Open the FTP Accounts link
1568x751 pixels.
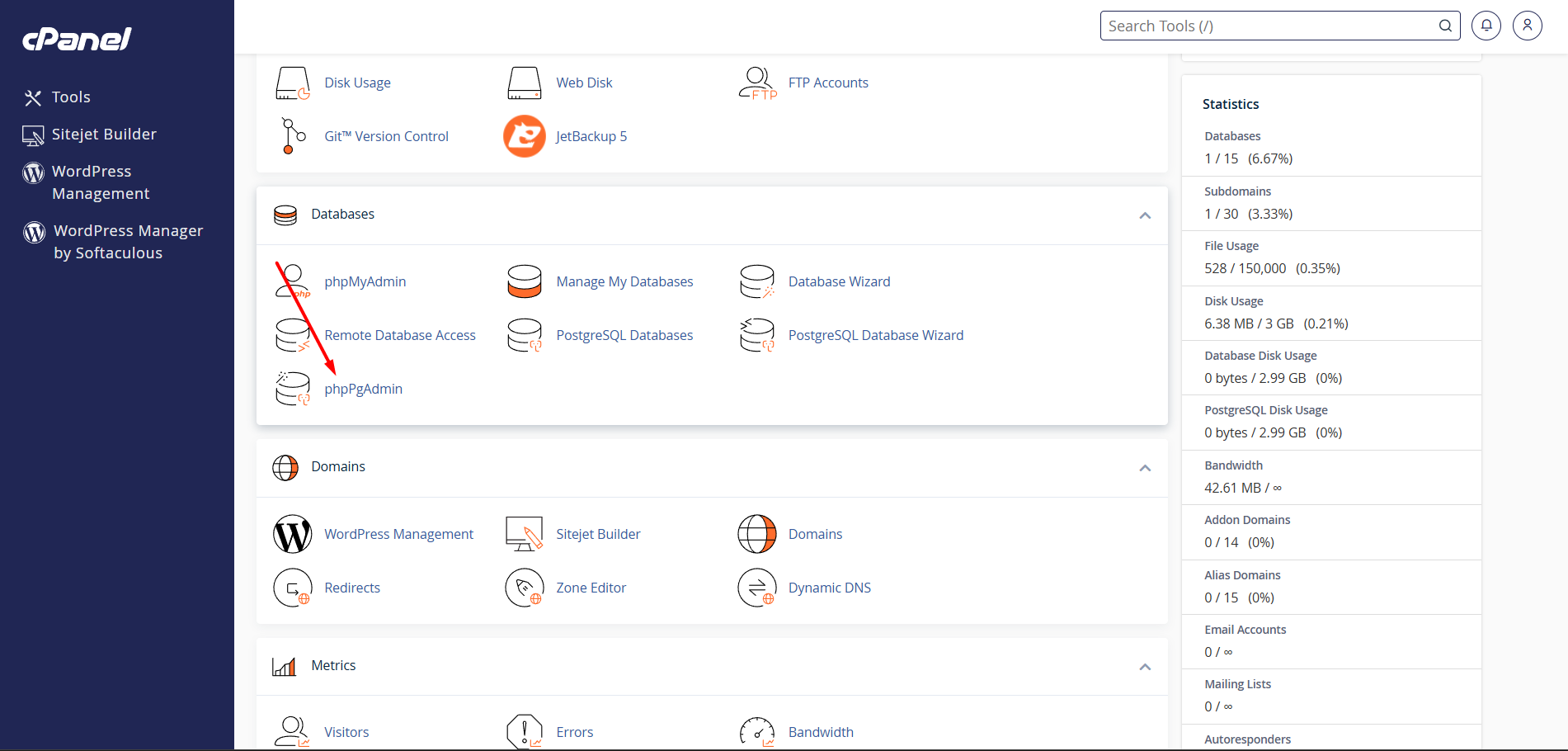click(828, 83)
